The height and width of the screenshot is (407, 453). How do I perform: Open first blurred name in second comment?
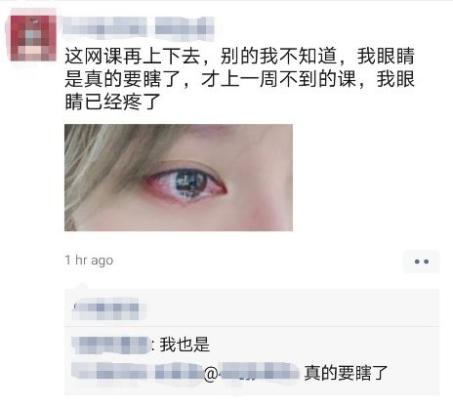pos(110,372)
